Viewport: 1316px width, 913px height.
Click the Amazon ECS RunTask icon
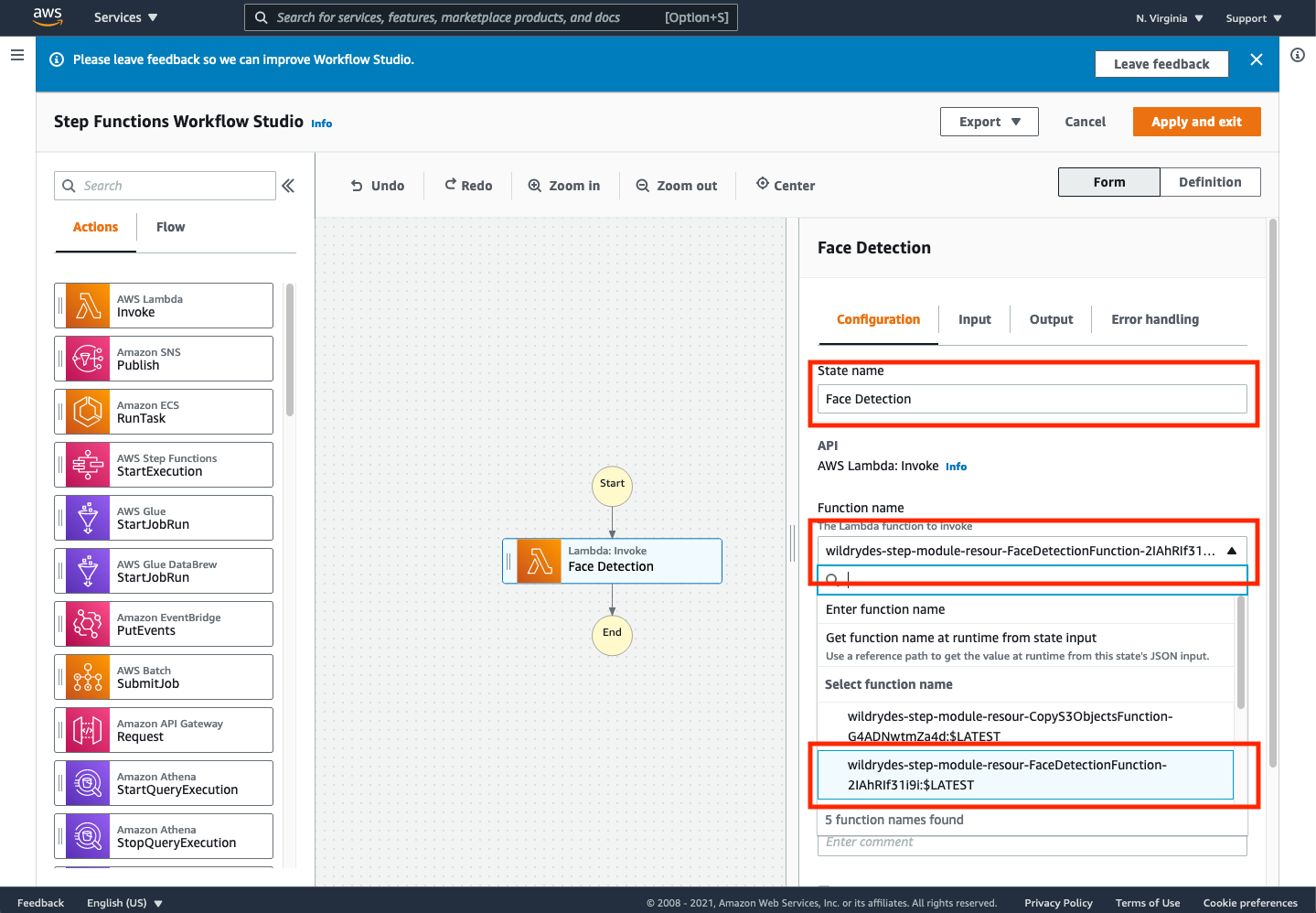pos(88,412)
